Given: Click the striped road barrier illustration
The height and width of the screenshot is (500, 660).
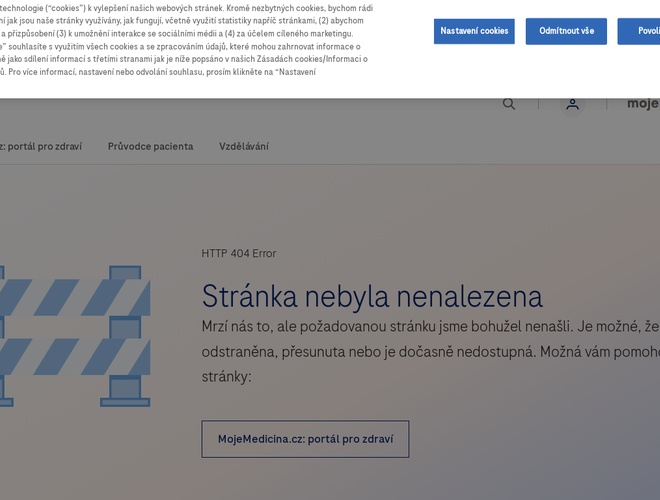Looking at the screenshot, I should (x=75, y=335).
